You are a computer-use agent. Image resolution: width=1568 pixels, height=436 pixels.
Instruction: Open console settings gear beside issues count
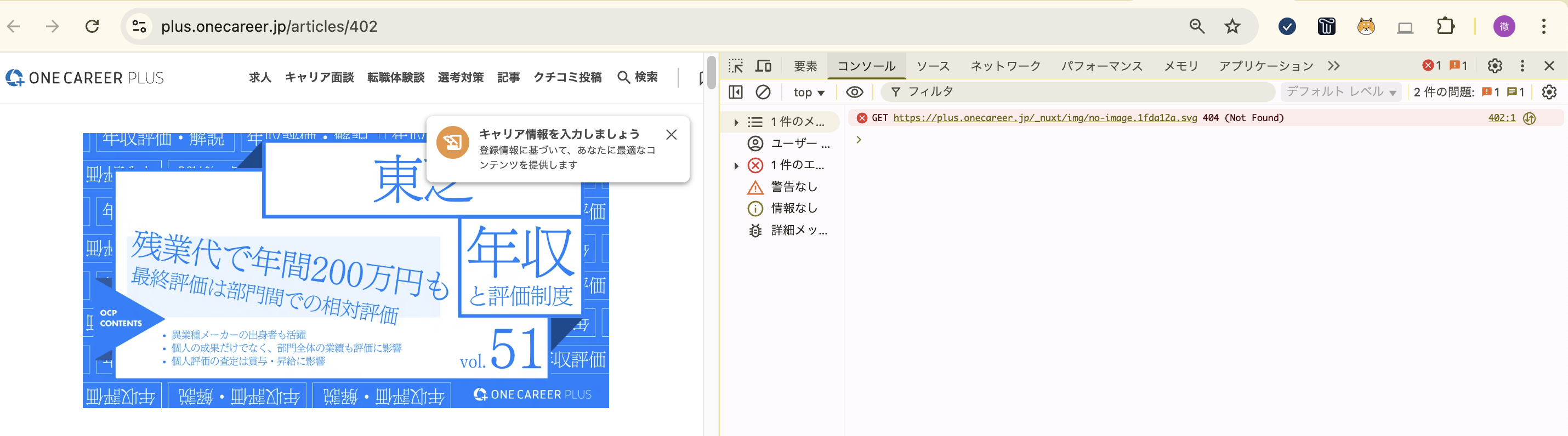coord(1548,92)
